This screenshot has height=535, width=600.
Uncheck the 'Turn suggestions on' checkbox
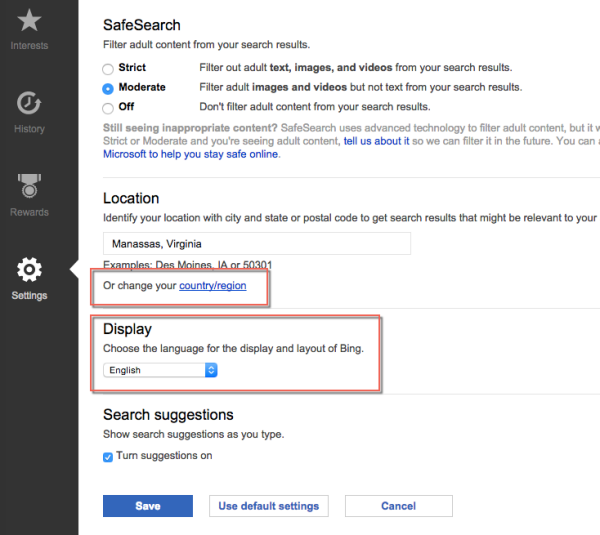(x=108, y=457)
